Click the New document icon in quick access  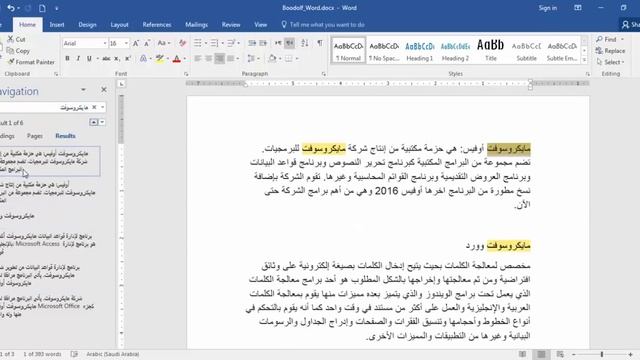click(42, 8)
